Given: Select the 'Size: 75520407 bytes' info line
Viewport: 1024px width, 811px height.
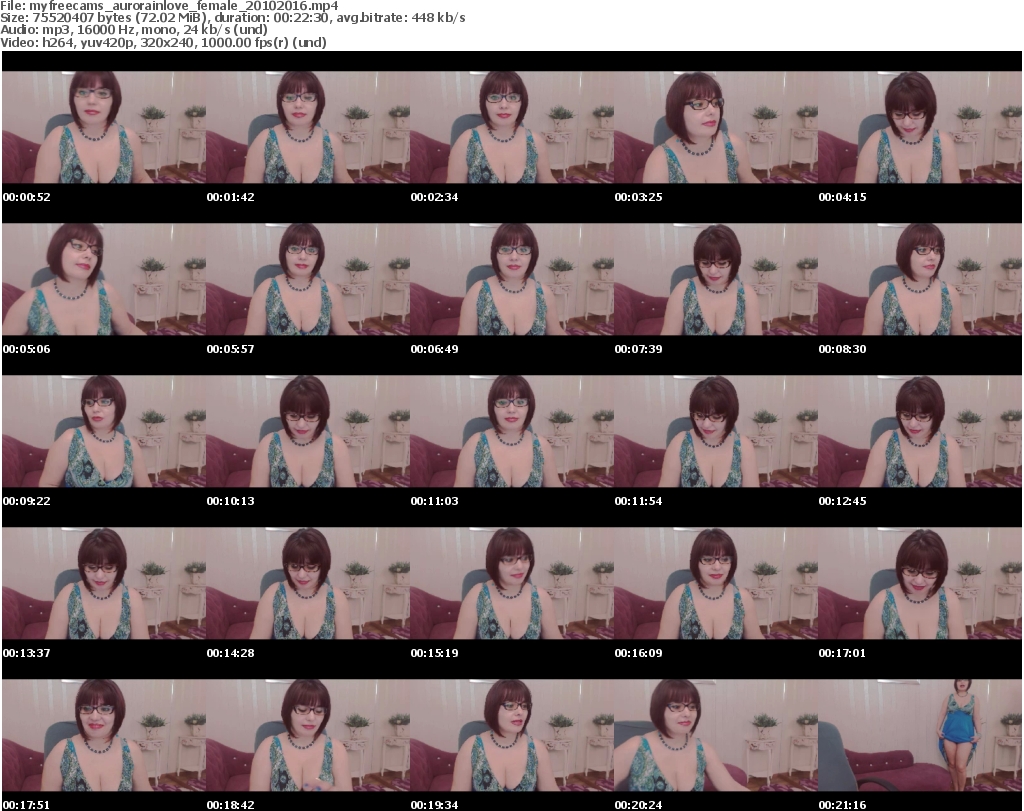Looking at the screenshot, I should (x=232, y=18).
